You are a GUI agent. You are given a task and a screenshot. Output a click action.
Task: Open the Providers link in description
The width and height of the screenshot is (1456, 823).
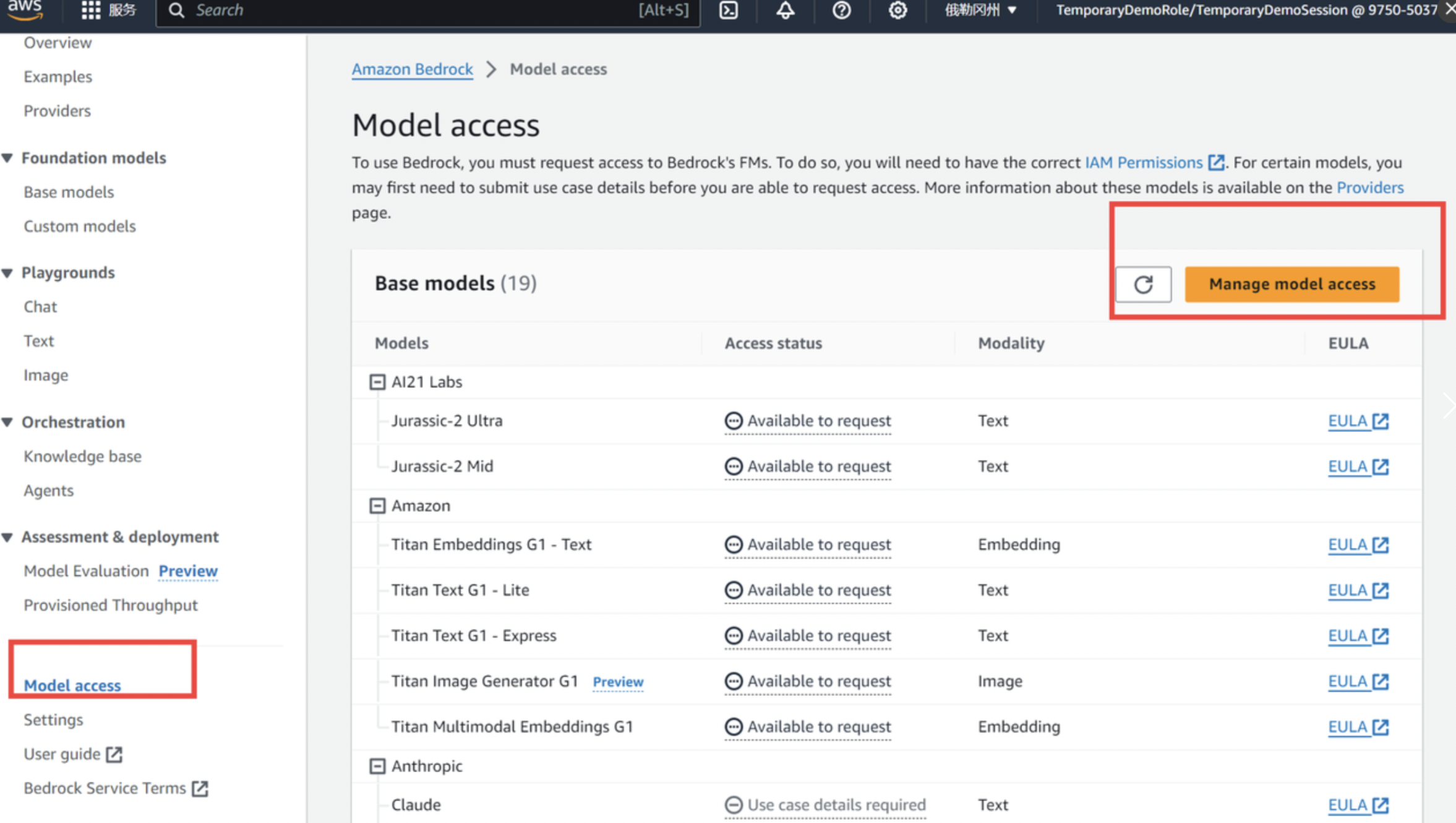[1370, 187]
